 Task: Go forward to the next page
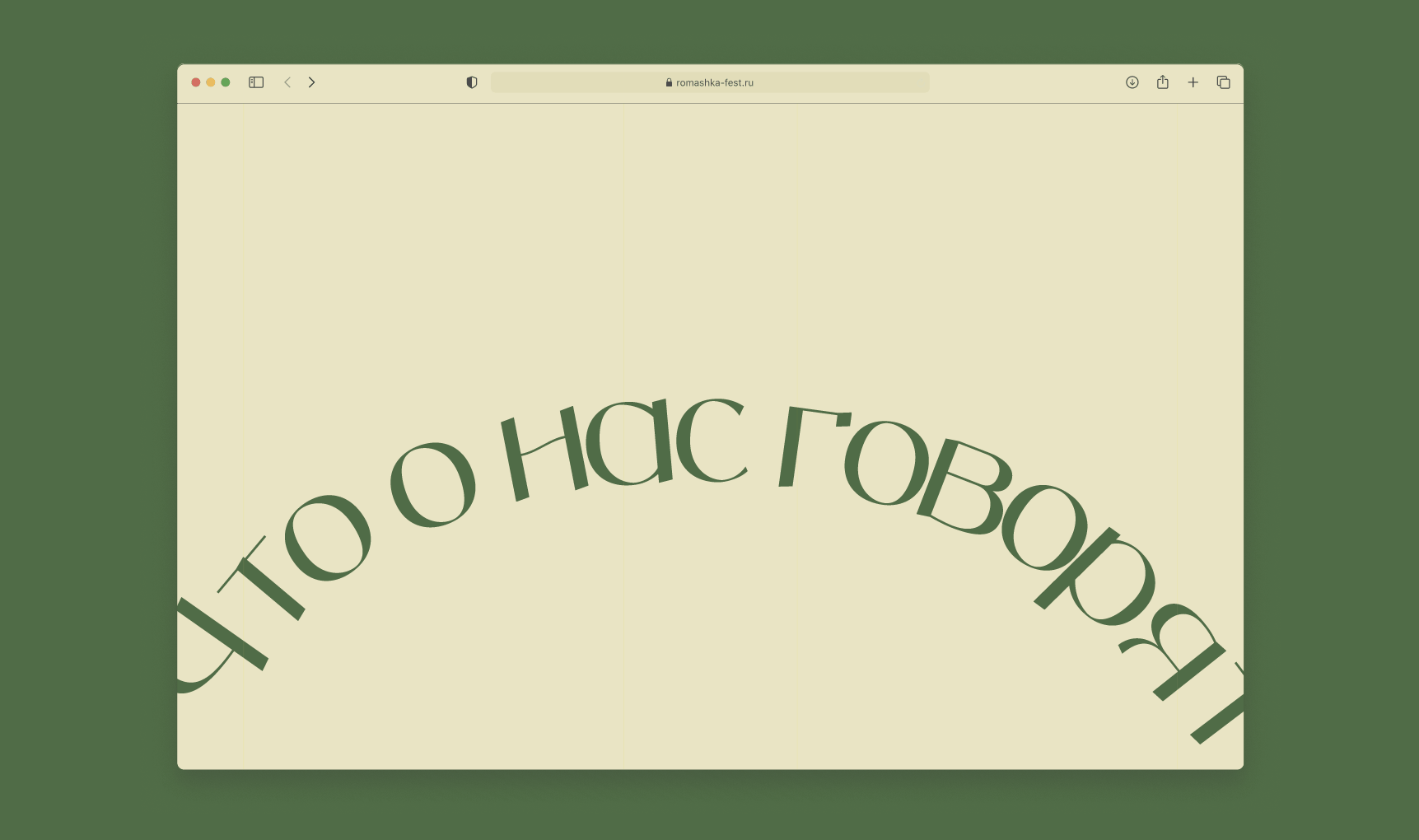[x=311, y=82]
